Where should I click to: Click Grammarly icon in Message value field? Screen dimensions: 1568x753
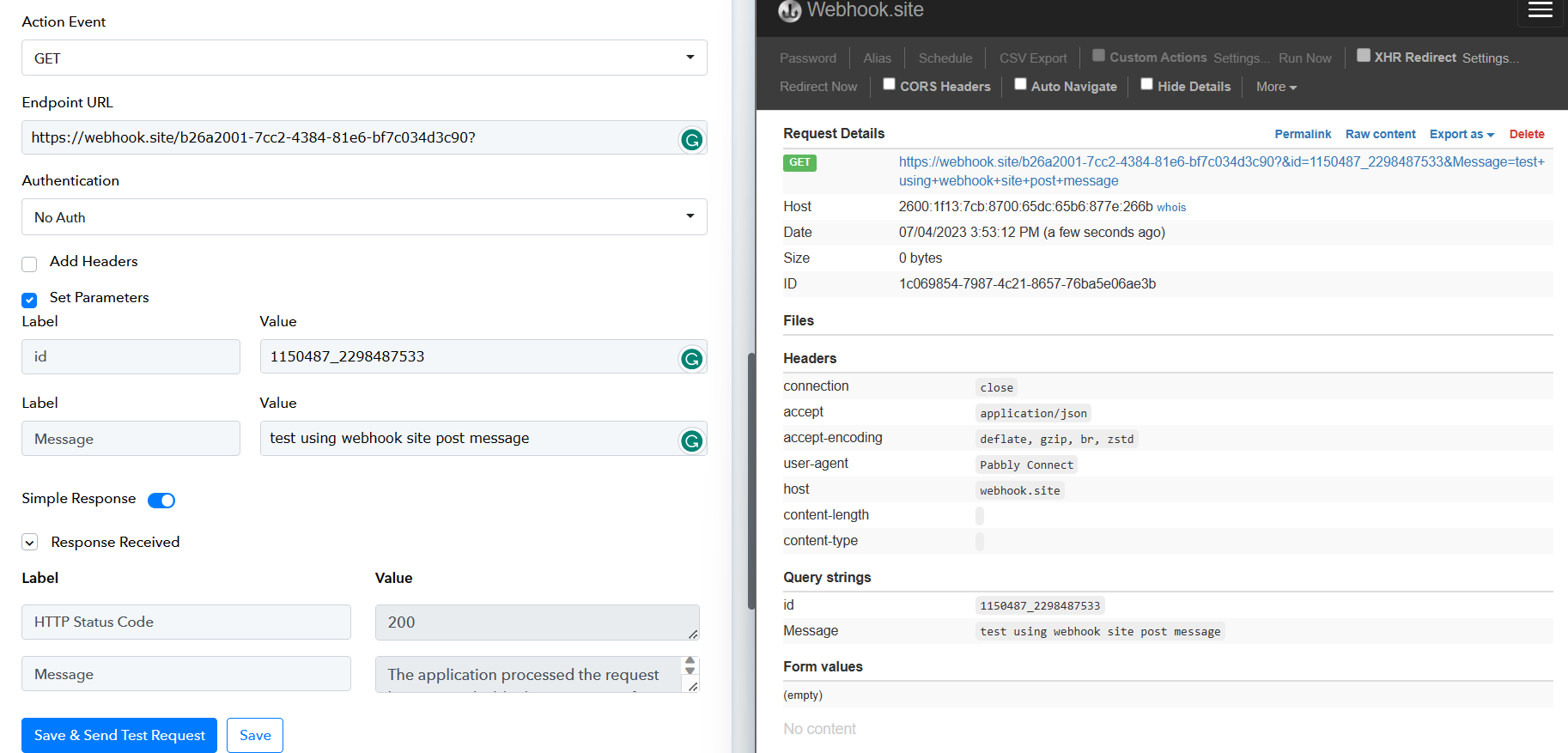click(x=691, y=440)
